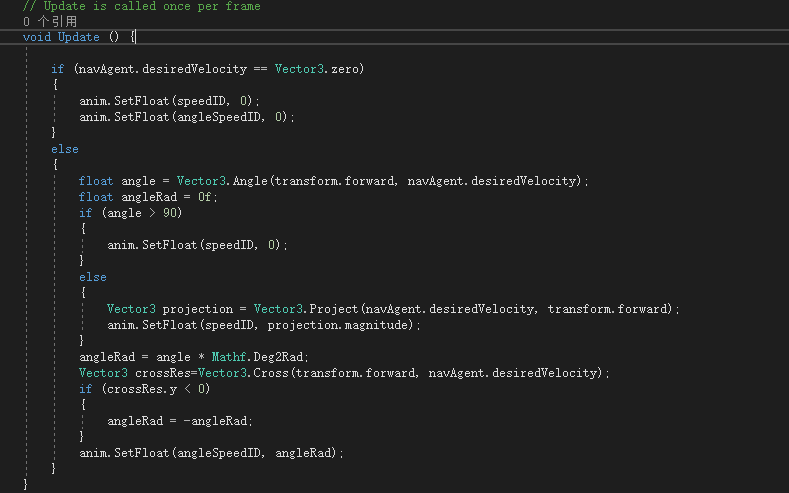Click the 'float angleRad = 0f' declaration
The image size is (789, 493).
coord(148,197)
